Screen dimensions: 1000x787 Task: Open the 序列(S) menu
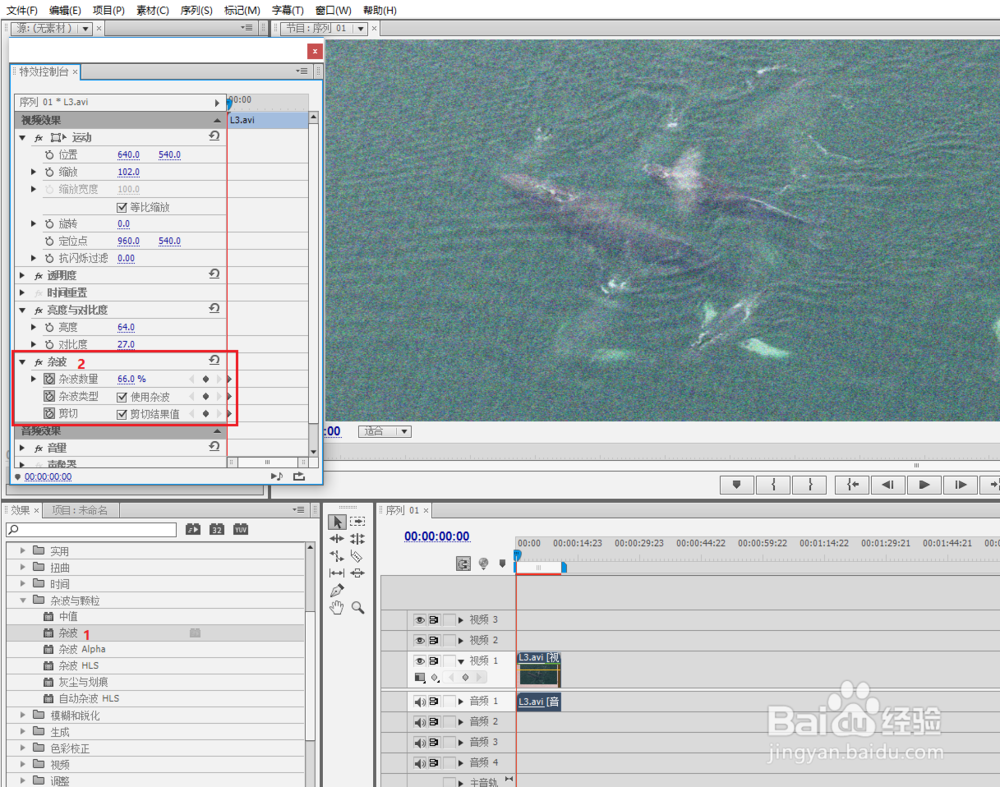click(196, 10)
